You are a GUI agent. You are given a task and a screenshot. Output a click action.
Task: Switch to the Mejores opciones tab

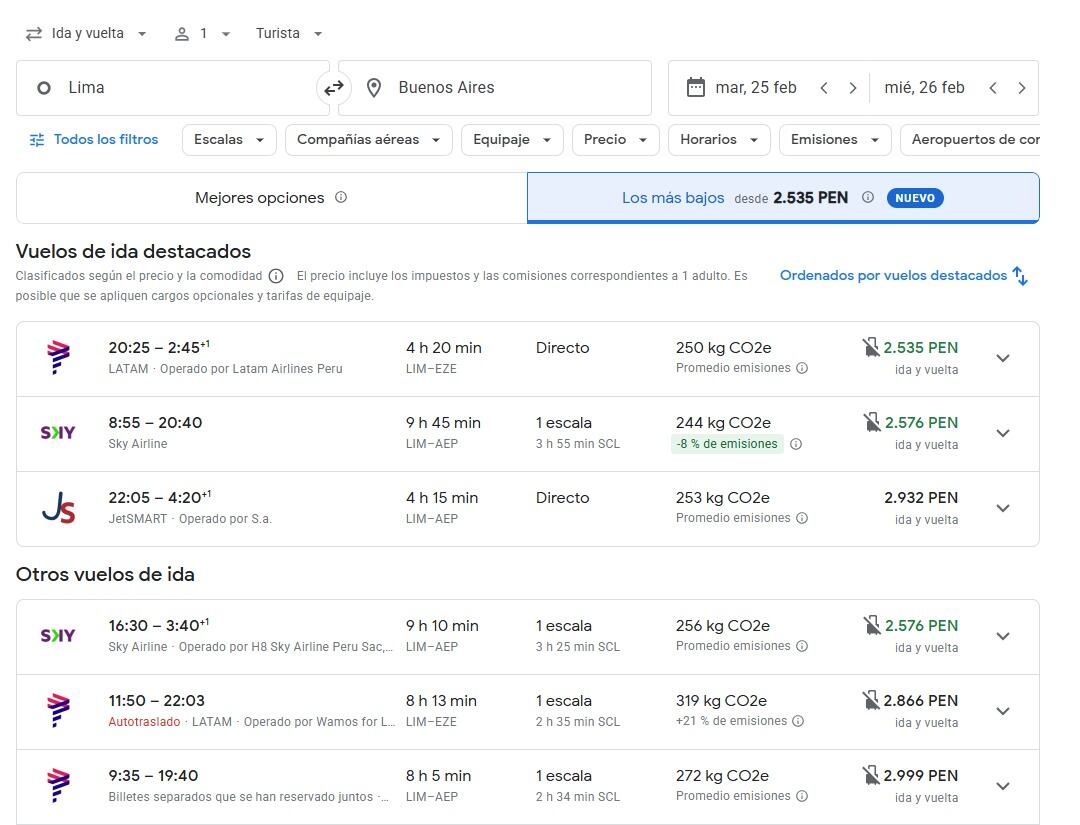click(x=271, y=198)
